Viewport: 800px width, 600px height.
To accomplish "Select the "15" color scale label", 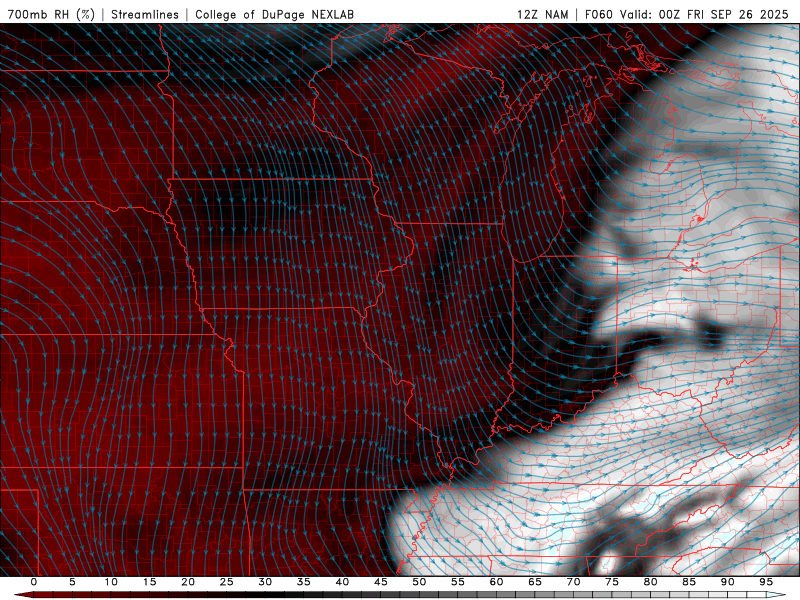I will coord(149,582).
